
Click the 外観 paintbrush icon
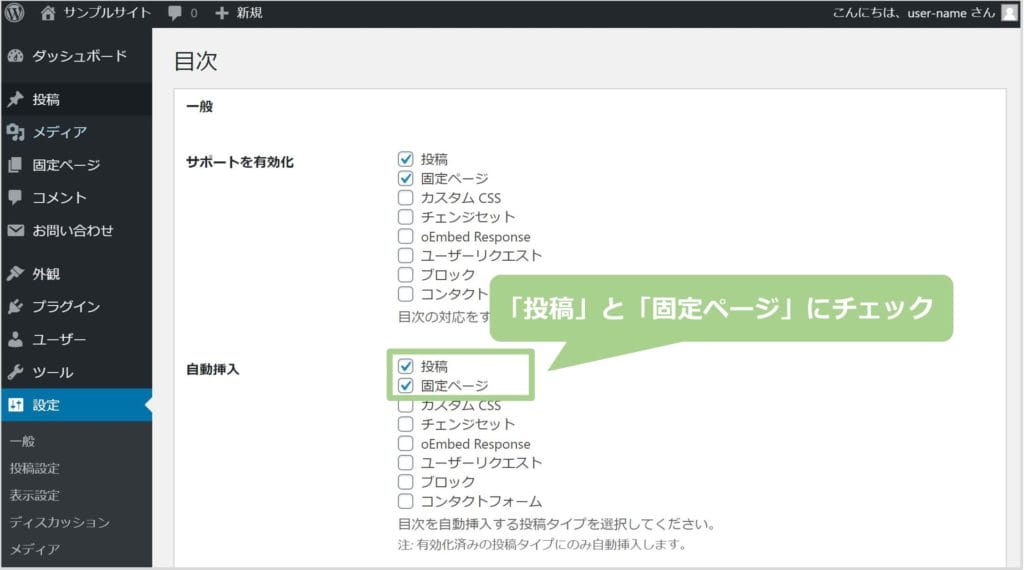pyautogui.click(x=15, y=274)
